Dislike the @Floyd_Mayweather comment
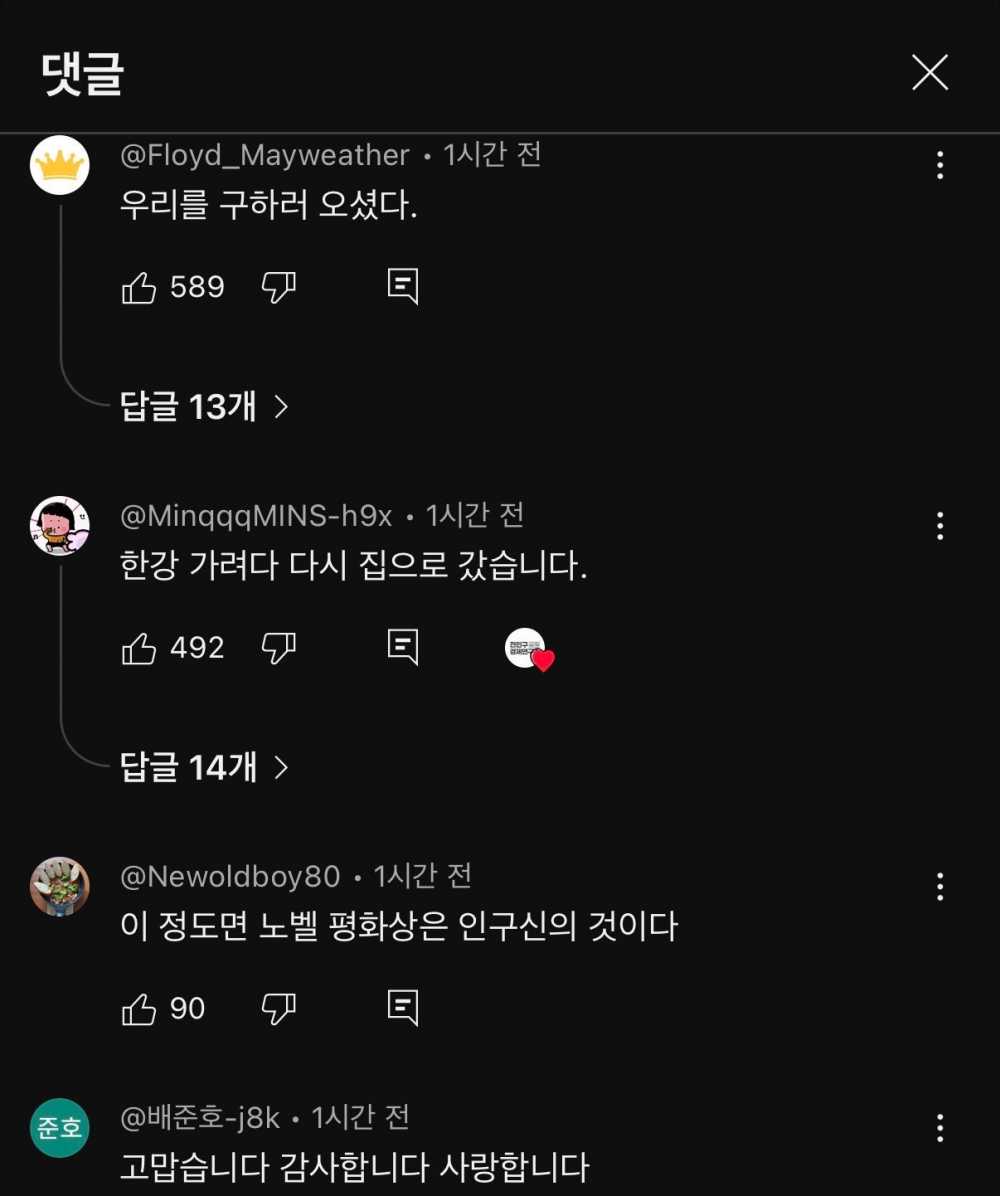Screen dimensions: 1000x1196 (278, 288)
